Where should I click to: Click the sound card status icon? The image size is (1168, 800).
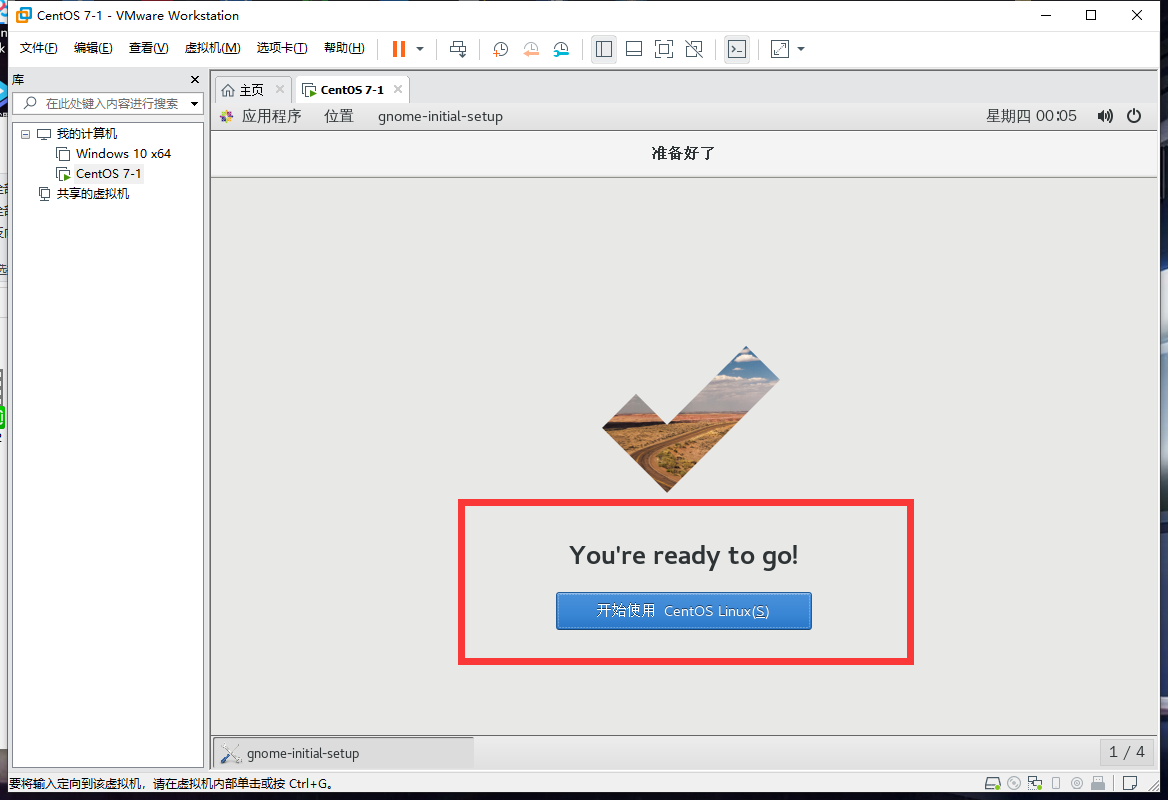[x=1077, y=784]
